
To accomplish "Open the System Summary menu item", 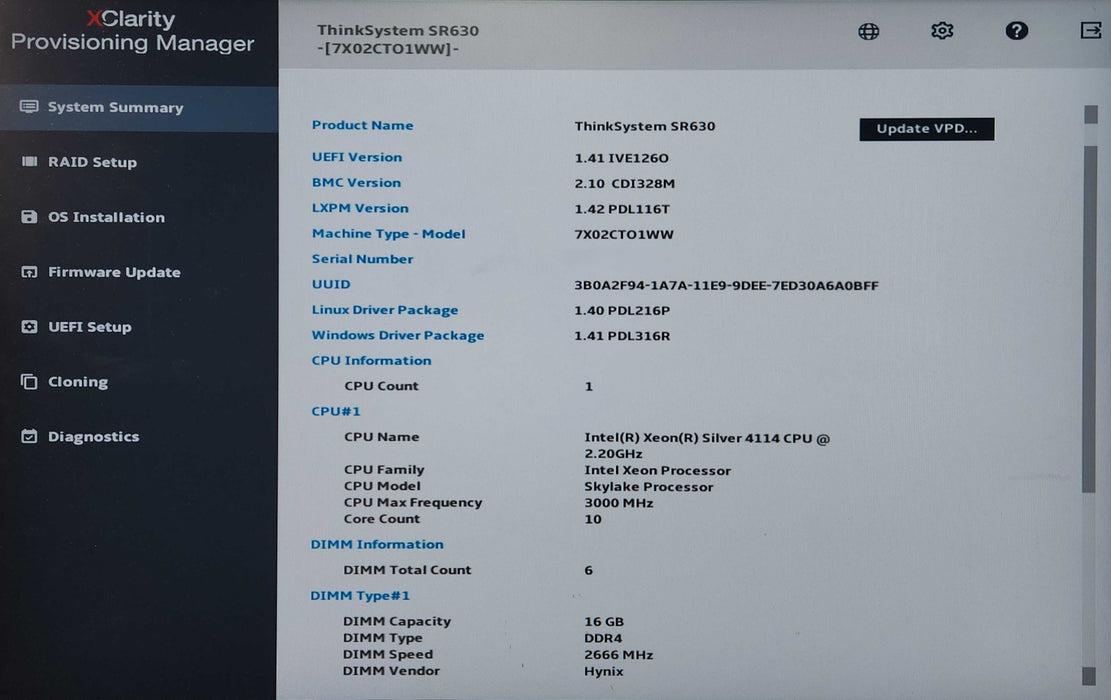I will [139, 108].
